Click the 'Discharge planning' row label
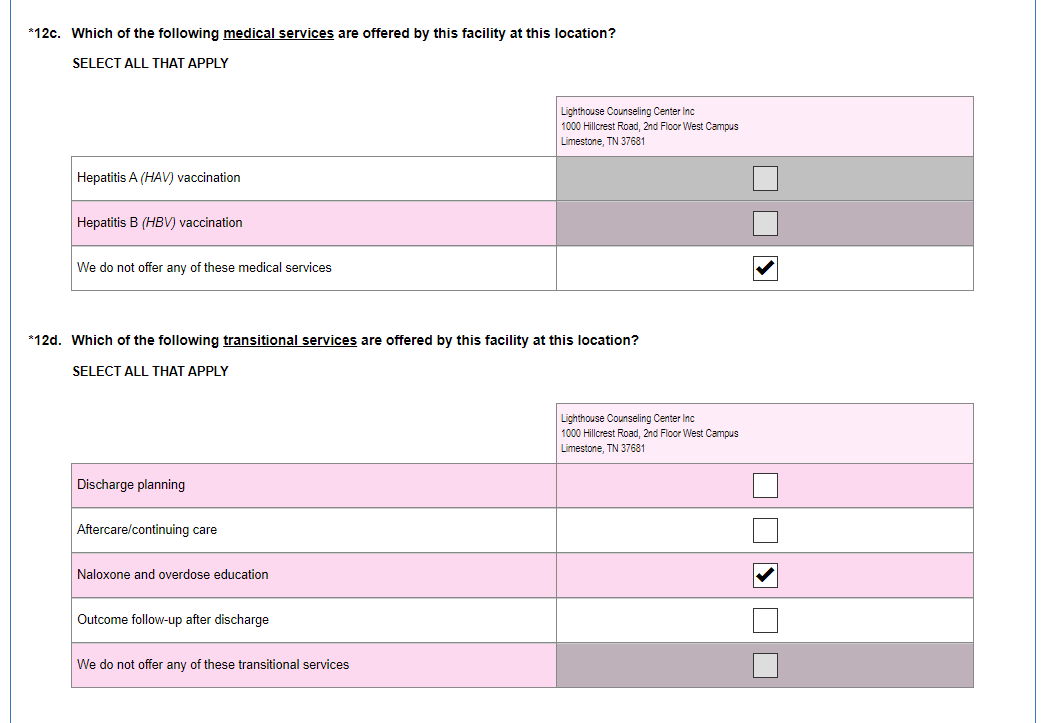Screen dimensions: 1054x723 click(x=131, y=485)
